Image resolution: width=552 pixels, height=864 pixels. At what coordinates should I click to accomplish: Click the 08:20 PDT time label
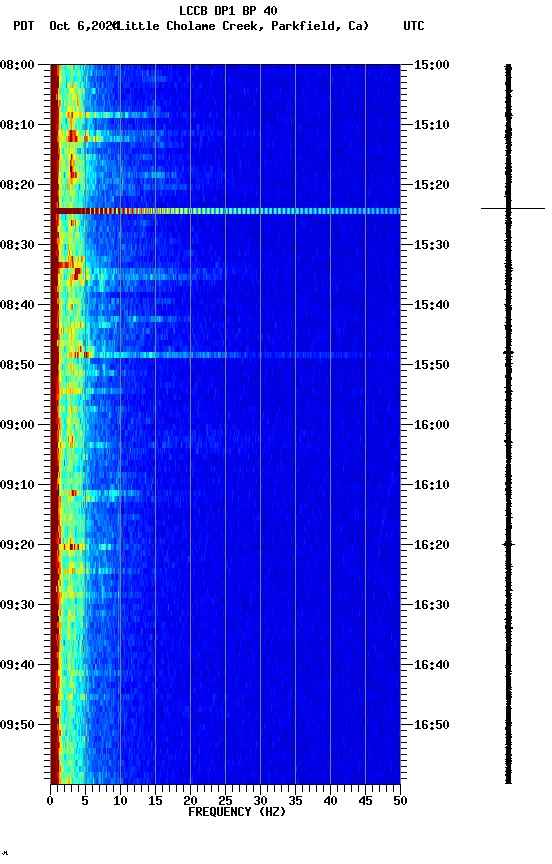click(x=17, y=185)
